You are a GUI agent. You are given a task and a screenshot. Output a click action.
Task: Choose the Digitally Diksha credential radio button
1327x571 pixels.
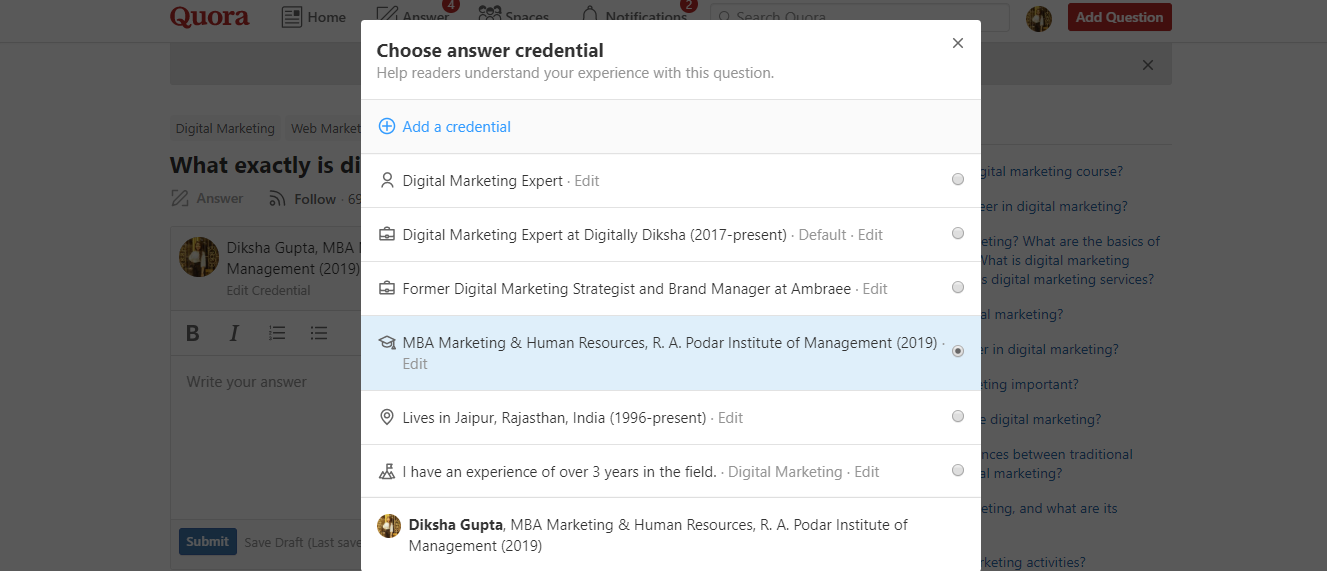coord(958,234)
